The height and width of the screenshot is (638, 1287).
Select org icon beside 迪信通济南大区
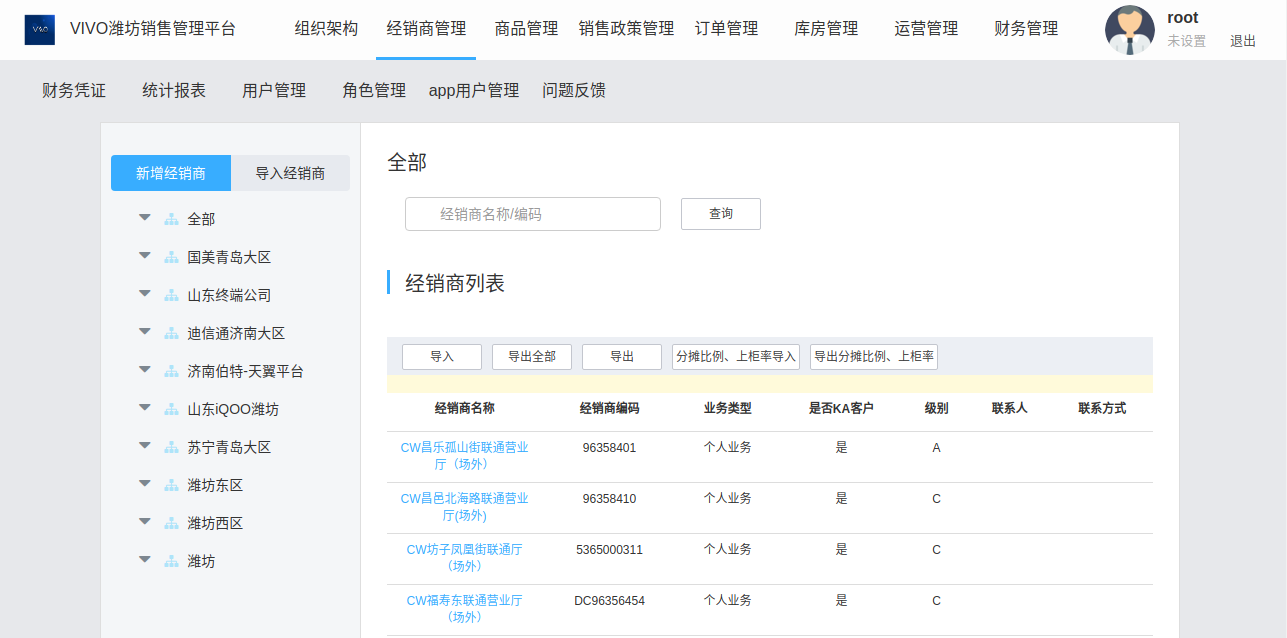coord(171,333)
